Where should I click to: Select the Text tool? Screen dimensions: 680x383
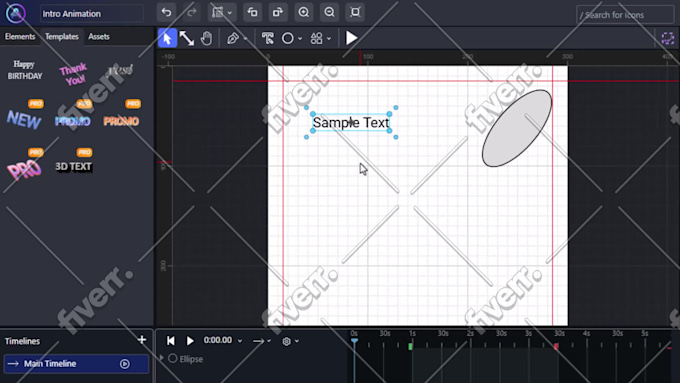(268, 38)
